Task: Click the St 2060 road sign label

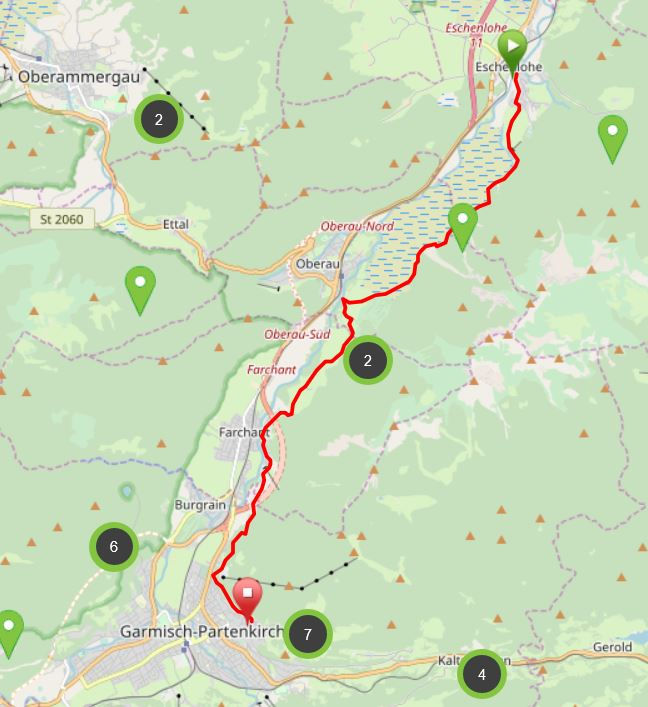Action: tap(62, 219)
